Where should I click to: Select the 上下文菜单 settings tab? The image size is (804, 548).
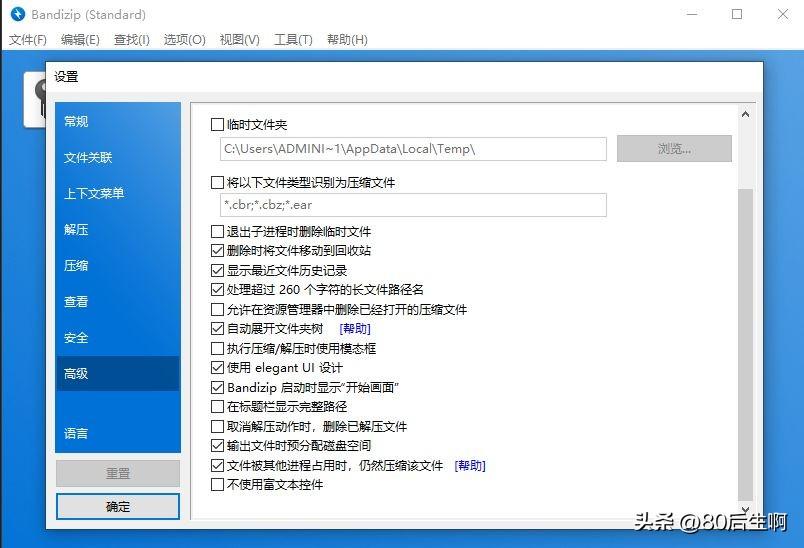(118, 193)
